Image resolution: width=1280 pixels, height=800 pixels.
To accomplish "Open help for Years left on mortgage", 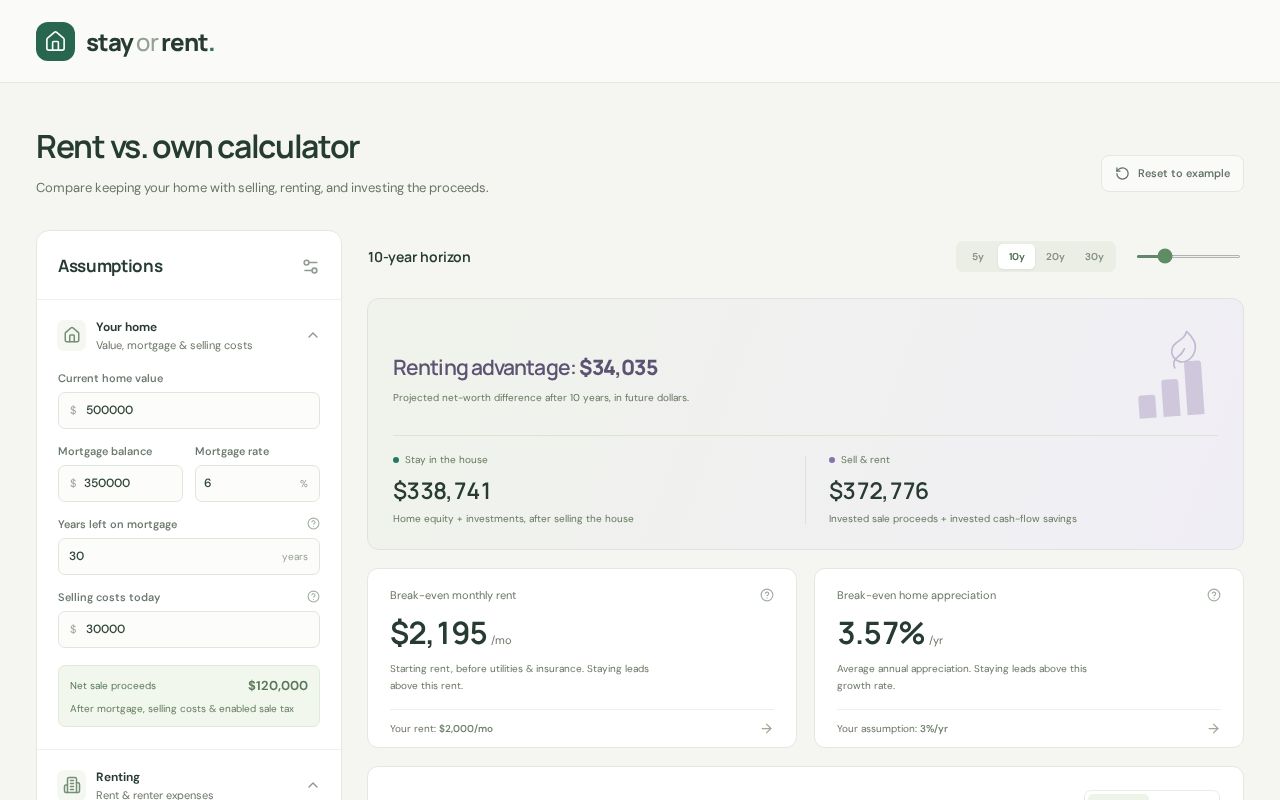I will [x=313, y=524].
